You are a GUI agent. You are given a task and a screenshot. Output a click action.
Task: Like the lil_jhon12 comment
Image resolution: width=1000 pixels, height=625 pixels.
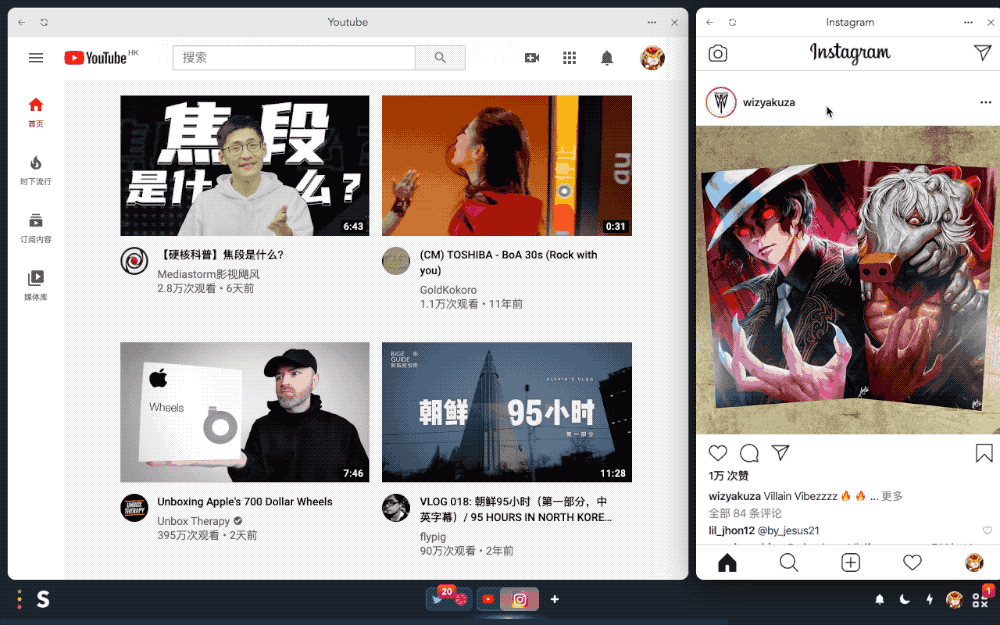coord(987,531)
